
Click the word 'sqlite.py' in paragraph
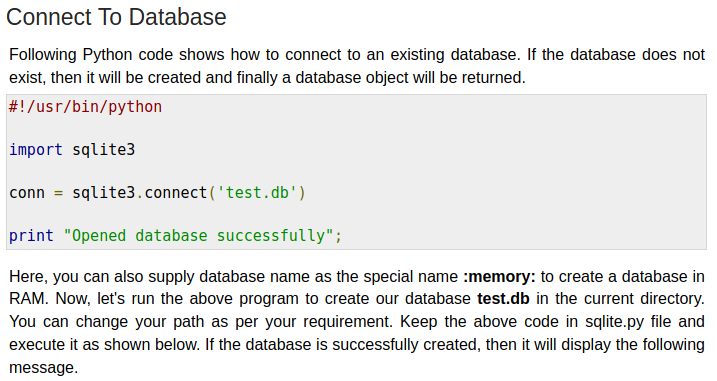(615, 322)
